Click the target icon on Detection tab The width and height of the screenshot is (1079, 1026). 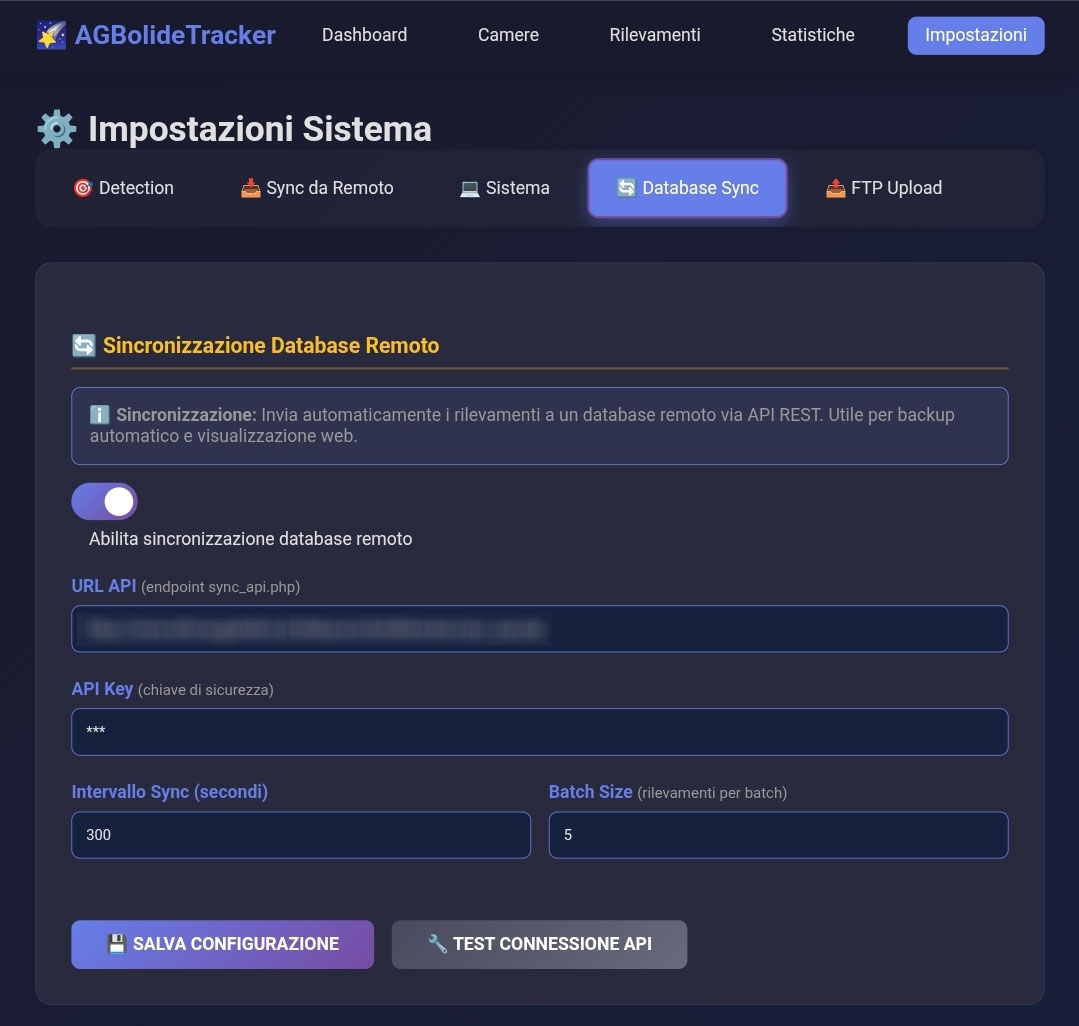(83, 188)
